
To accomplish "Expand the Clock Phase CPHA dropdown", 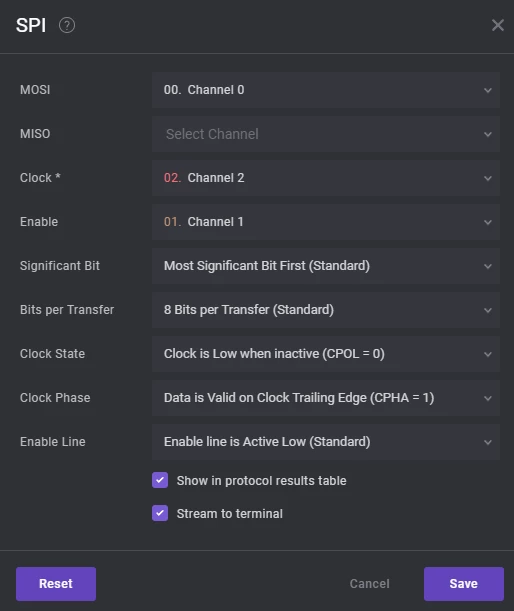I will point(326,398).
